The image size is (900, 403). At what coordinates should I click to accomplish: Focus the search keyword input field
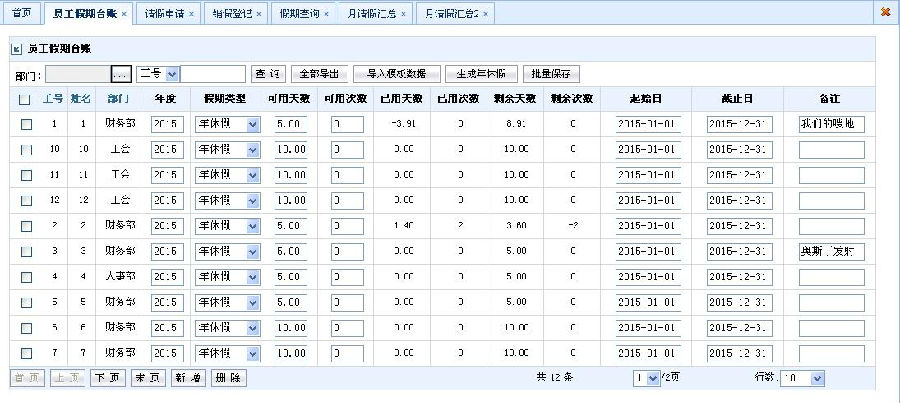(x=213, y=74)
